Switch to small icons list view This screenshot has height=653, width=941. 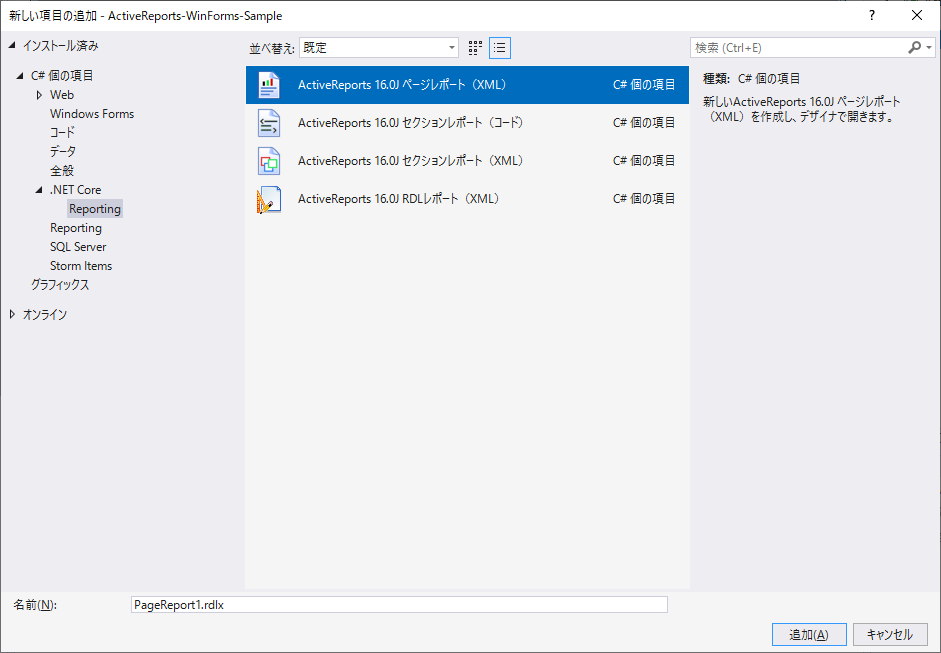point(500,48)
